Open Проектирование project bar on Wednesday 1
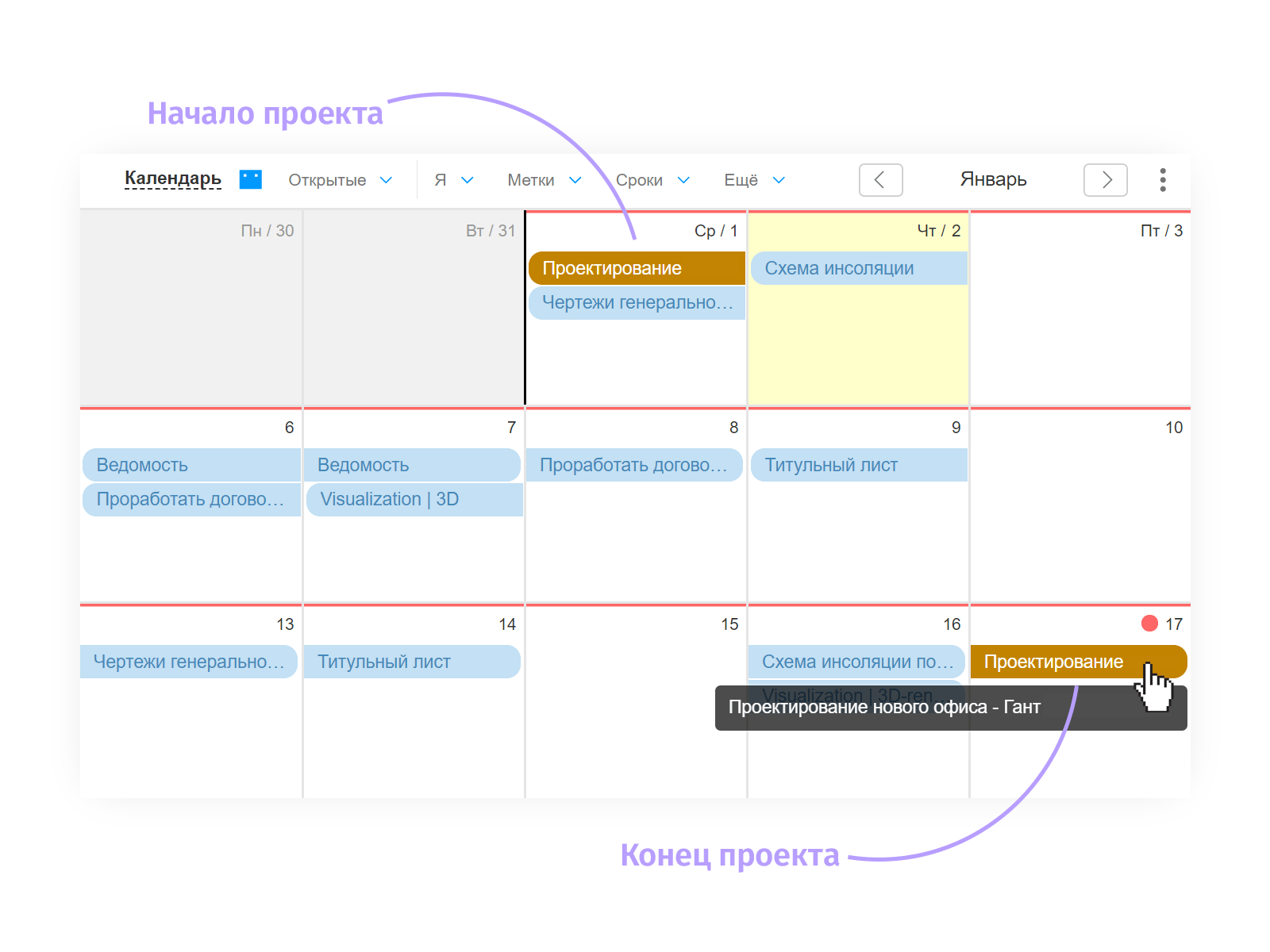Image resolution: width=1270 pixels, height=952 pixels. [637, 268]
